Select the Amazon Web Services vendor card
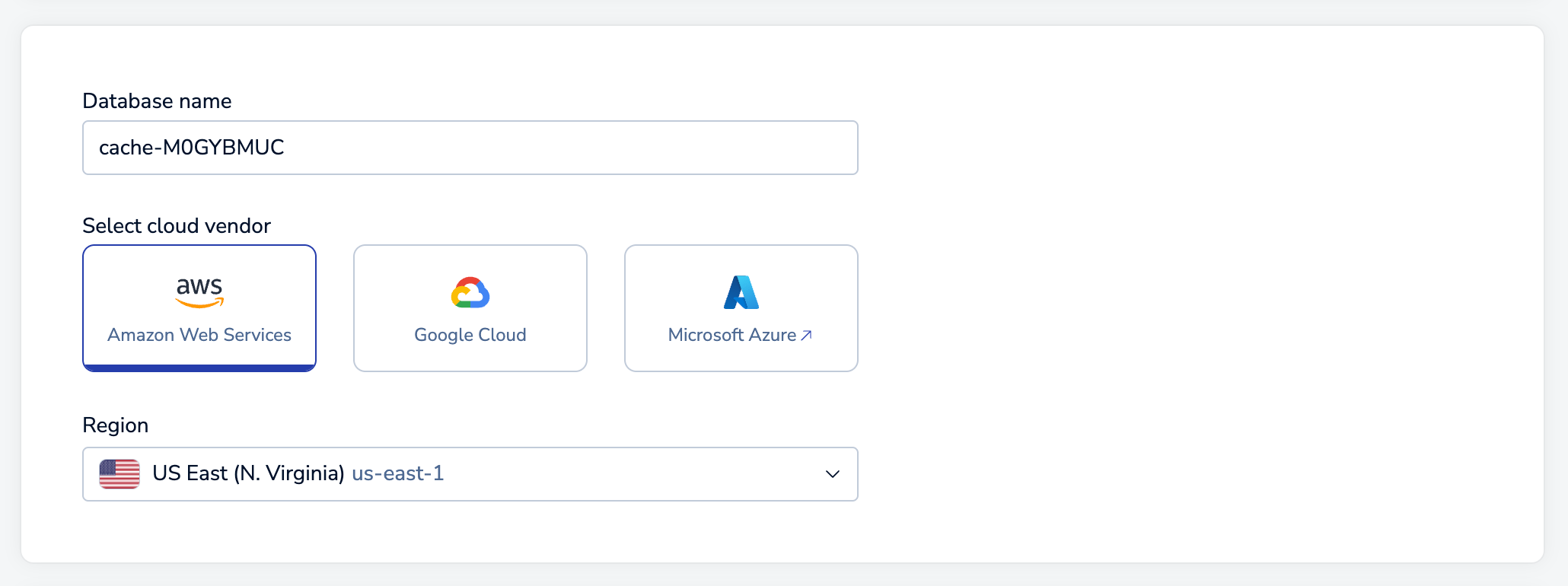 [199, 308]
